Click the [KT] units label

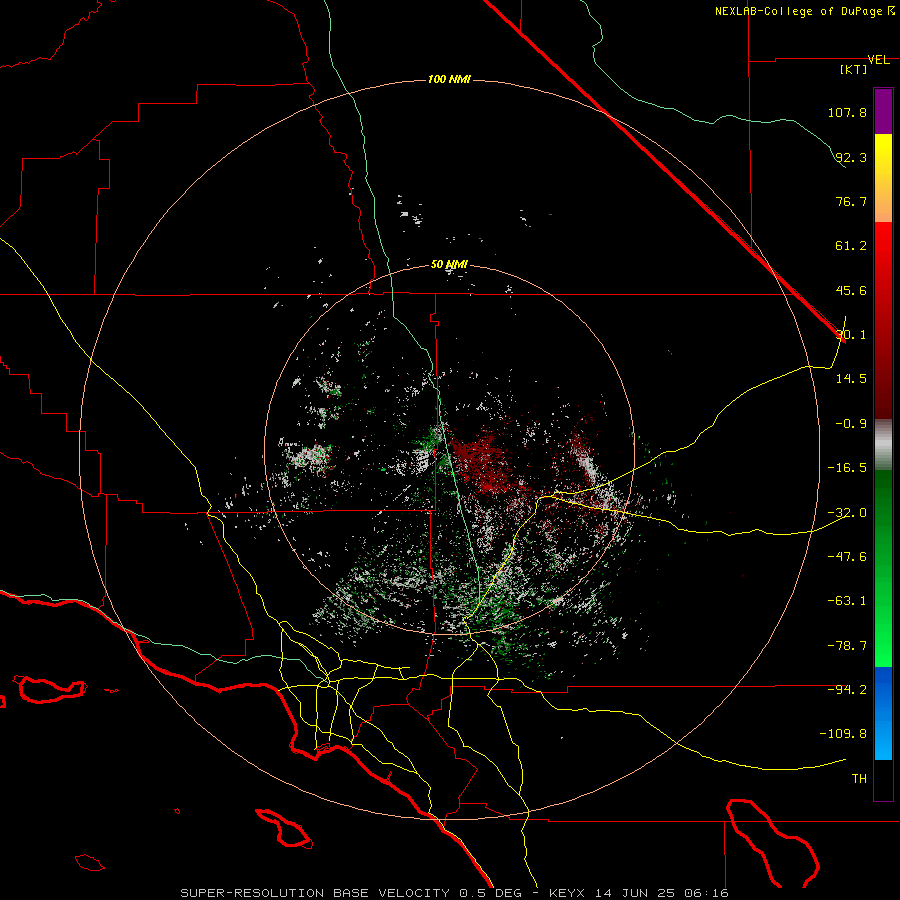click(854, 69)
